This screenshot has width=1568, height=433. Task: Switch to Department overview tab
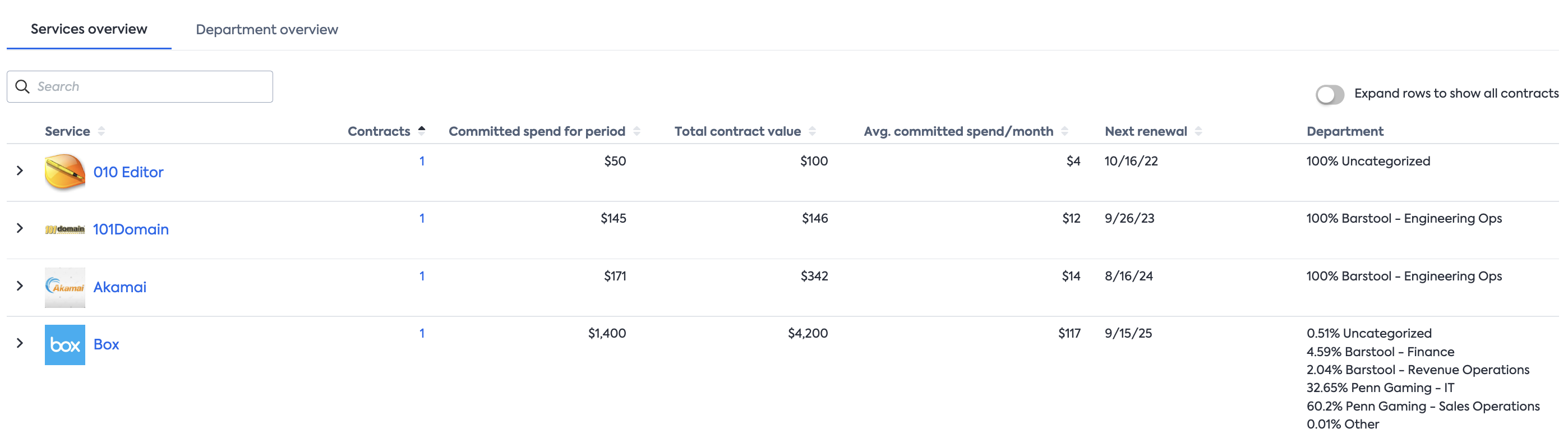click(266, 29)
